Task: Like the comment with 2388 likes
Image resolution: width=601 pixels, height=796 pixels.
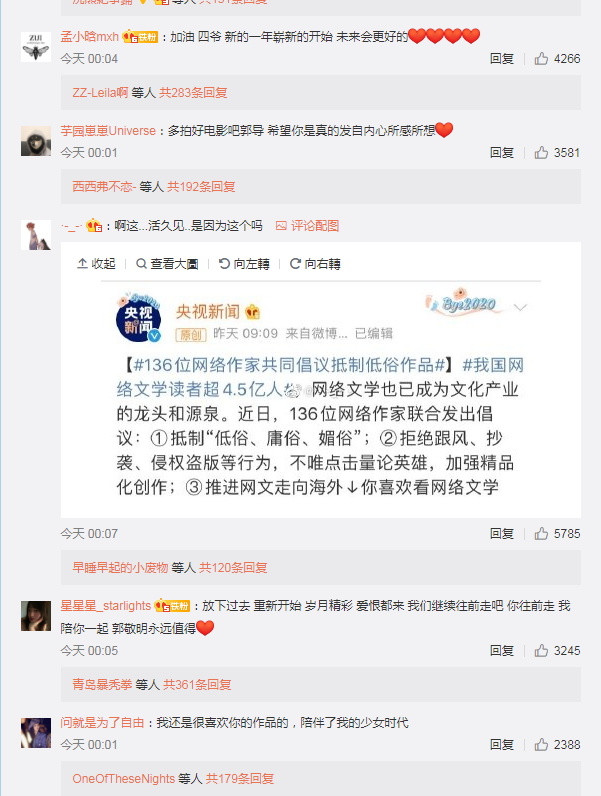Action: point(541,745)
